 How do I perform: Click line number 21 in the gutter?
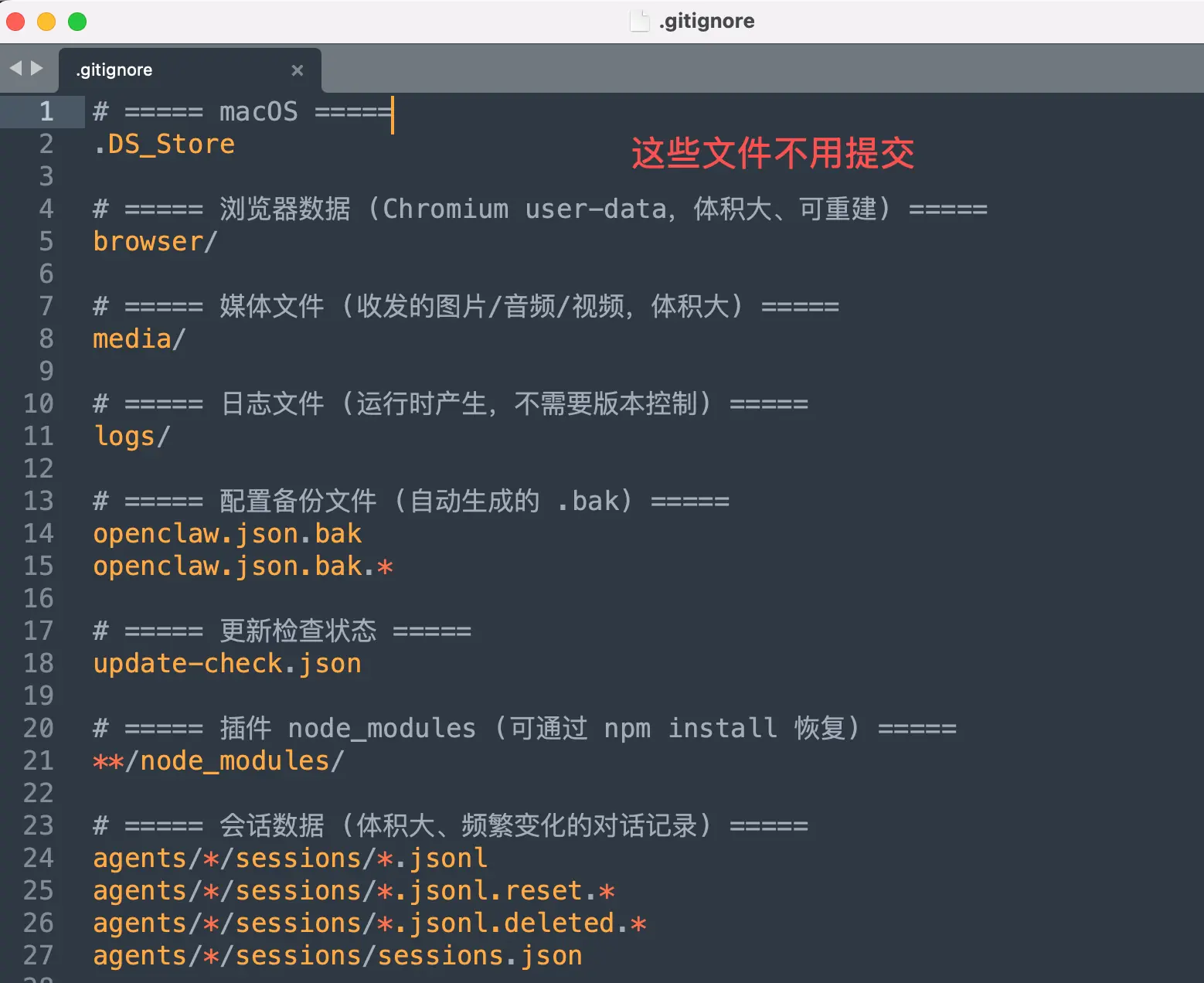39,761
